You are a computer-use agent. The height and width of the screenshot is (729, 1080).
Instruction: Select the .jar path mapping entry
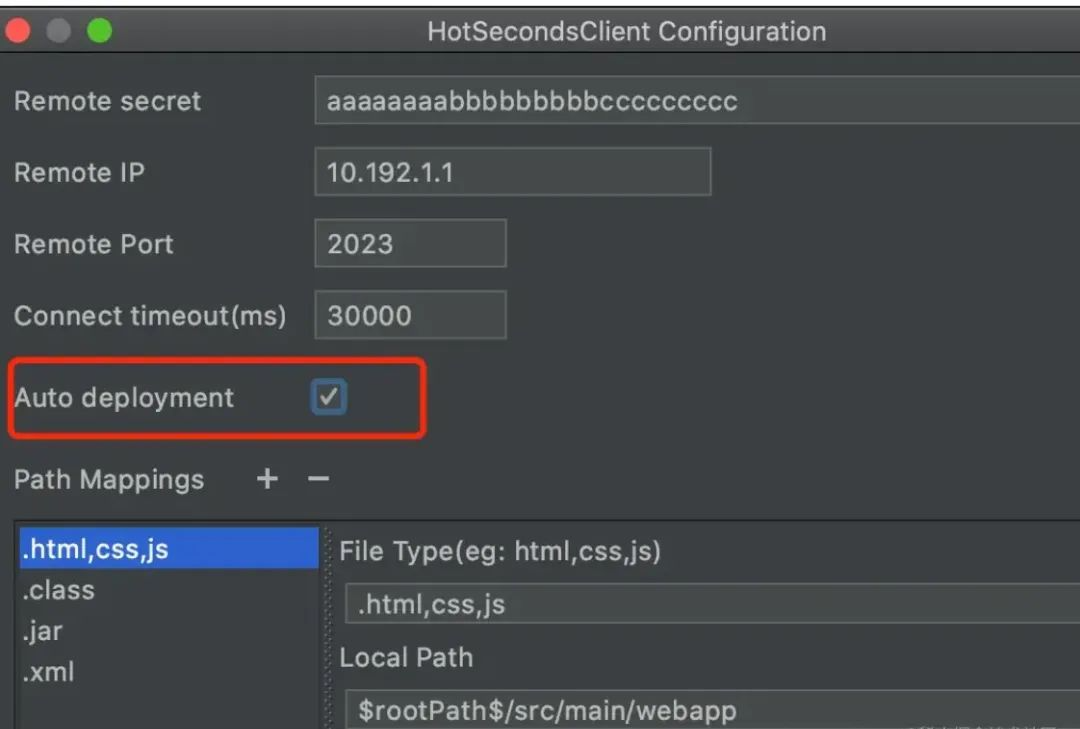(169, 630)
